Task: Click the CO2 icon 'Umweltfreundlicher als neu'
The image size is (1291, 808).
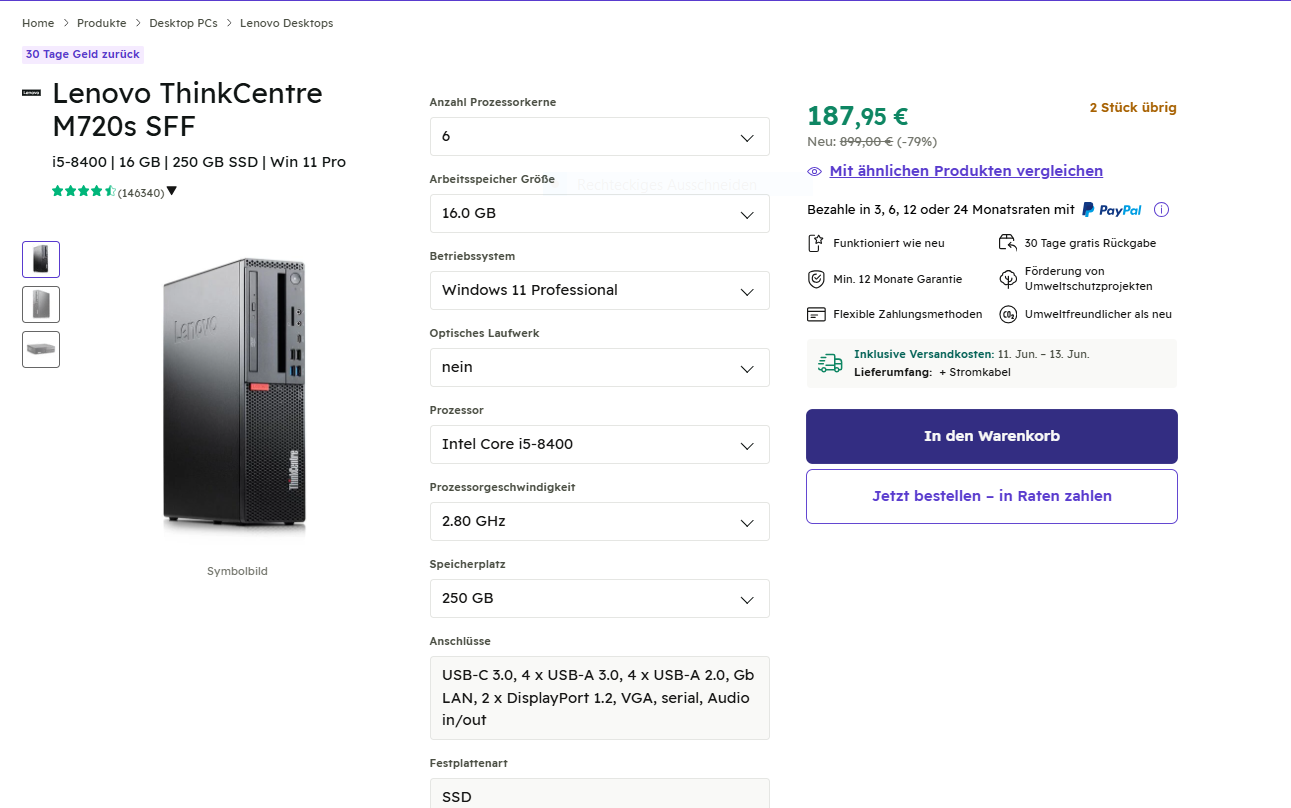Action: tap(1008, 314)
